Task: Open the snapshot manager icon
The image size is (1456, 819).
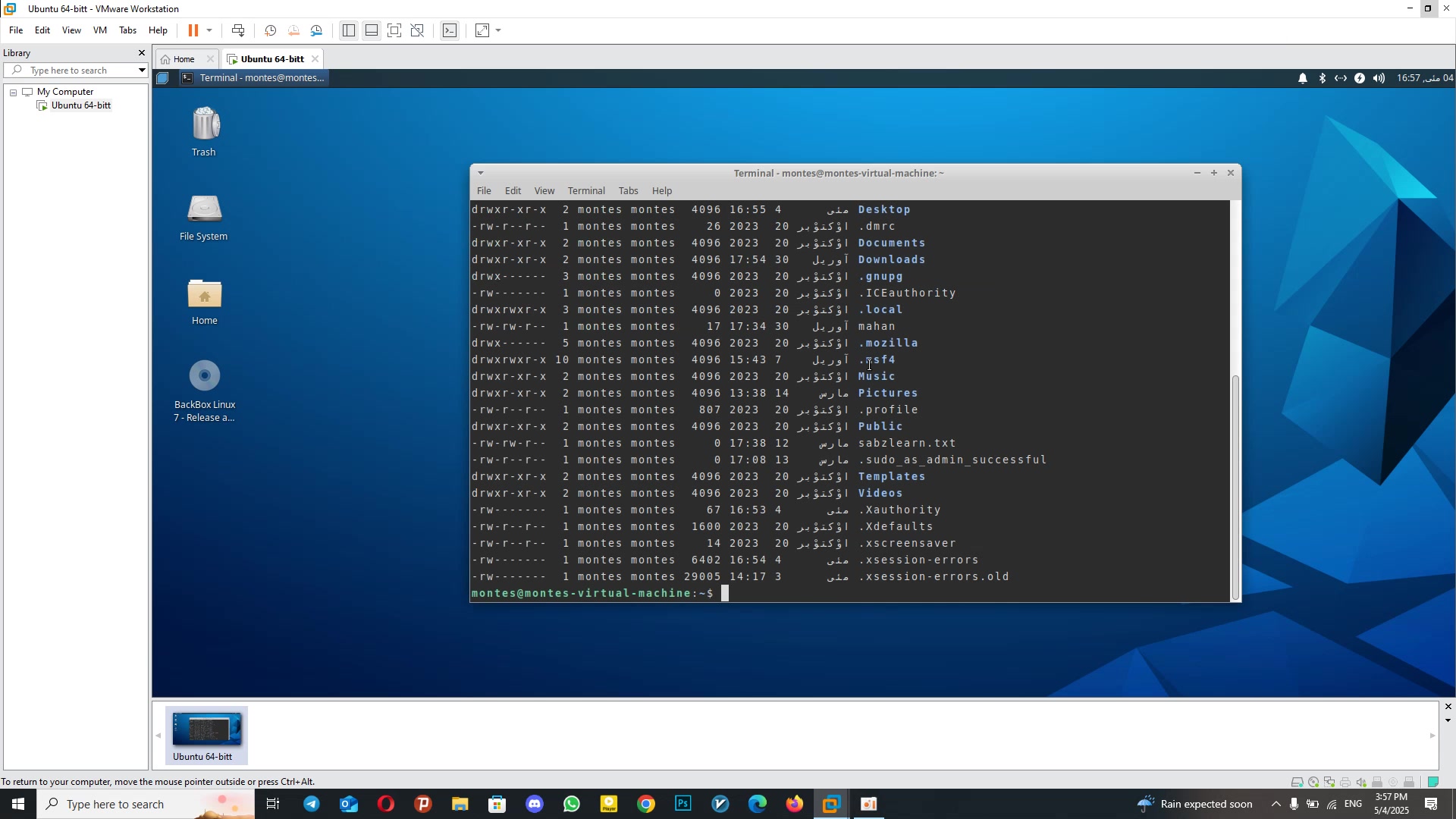Action: click(317, 30)
